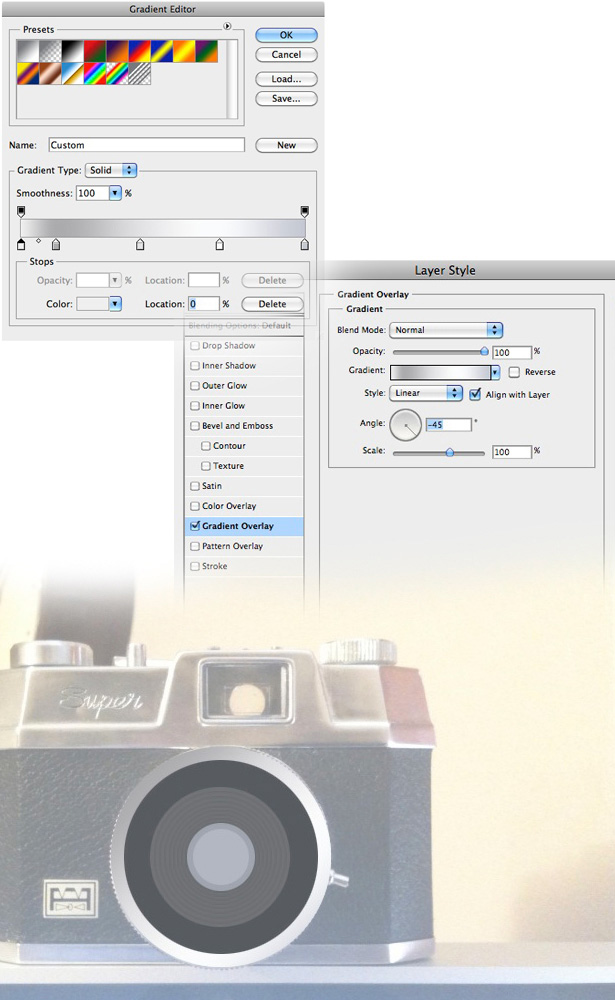615x1000 pixels.
Task: Click the Angle value field
Action: pyautogui.click(x=449, y=425)
